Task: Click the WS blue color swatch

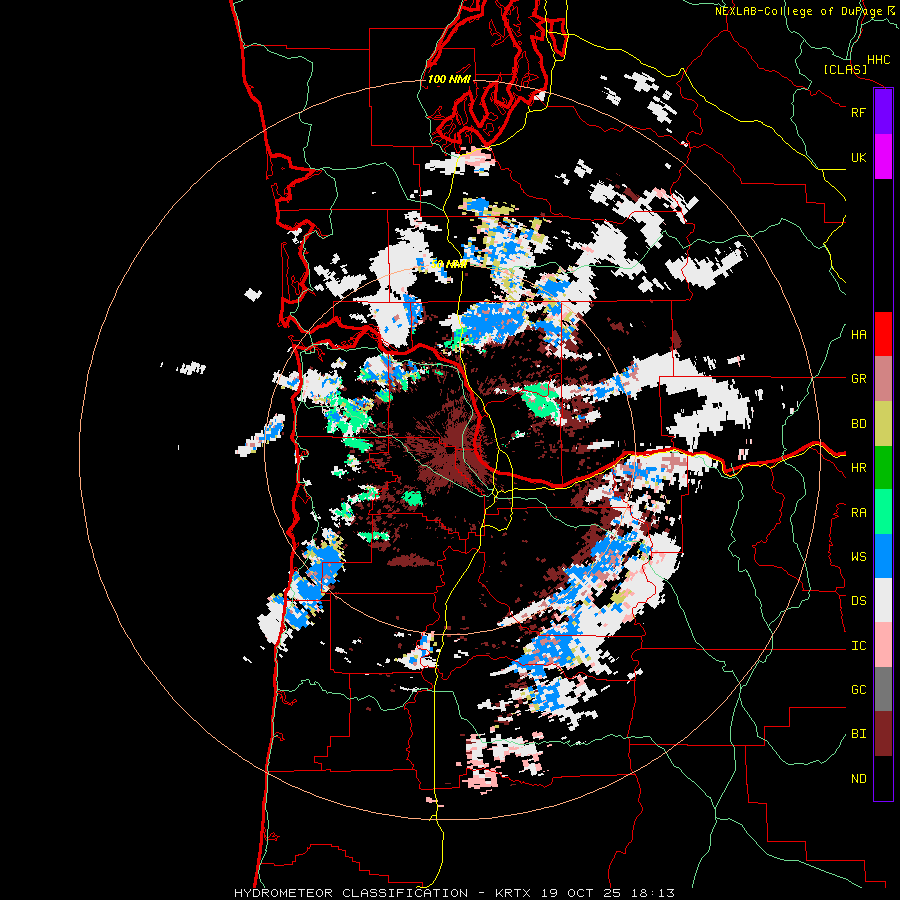Action: [x=883, y=556]
